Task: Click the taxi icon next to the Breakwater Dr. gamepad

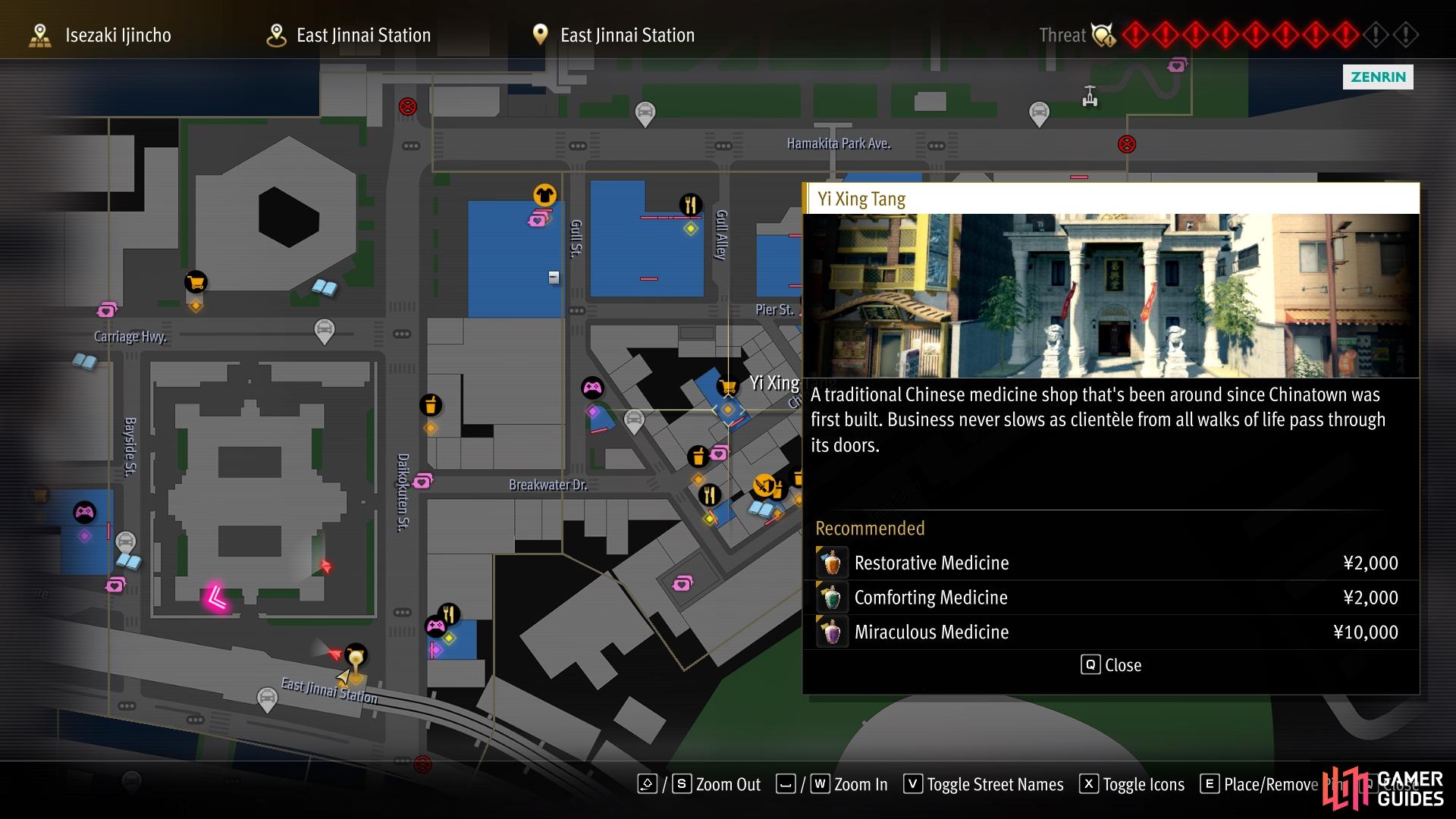Action: tap(634, 421)
